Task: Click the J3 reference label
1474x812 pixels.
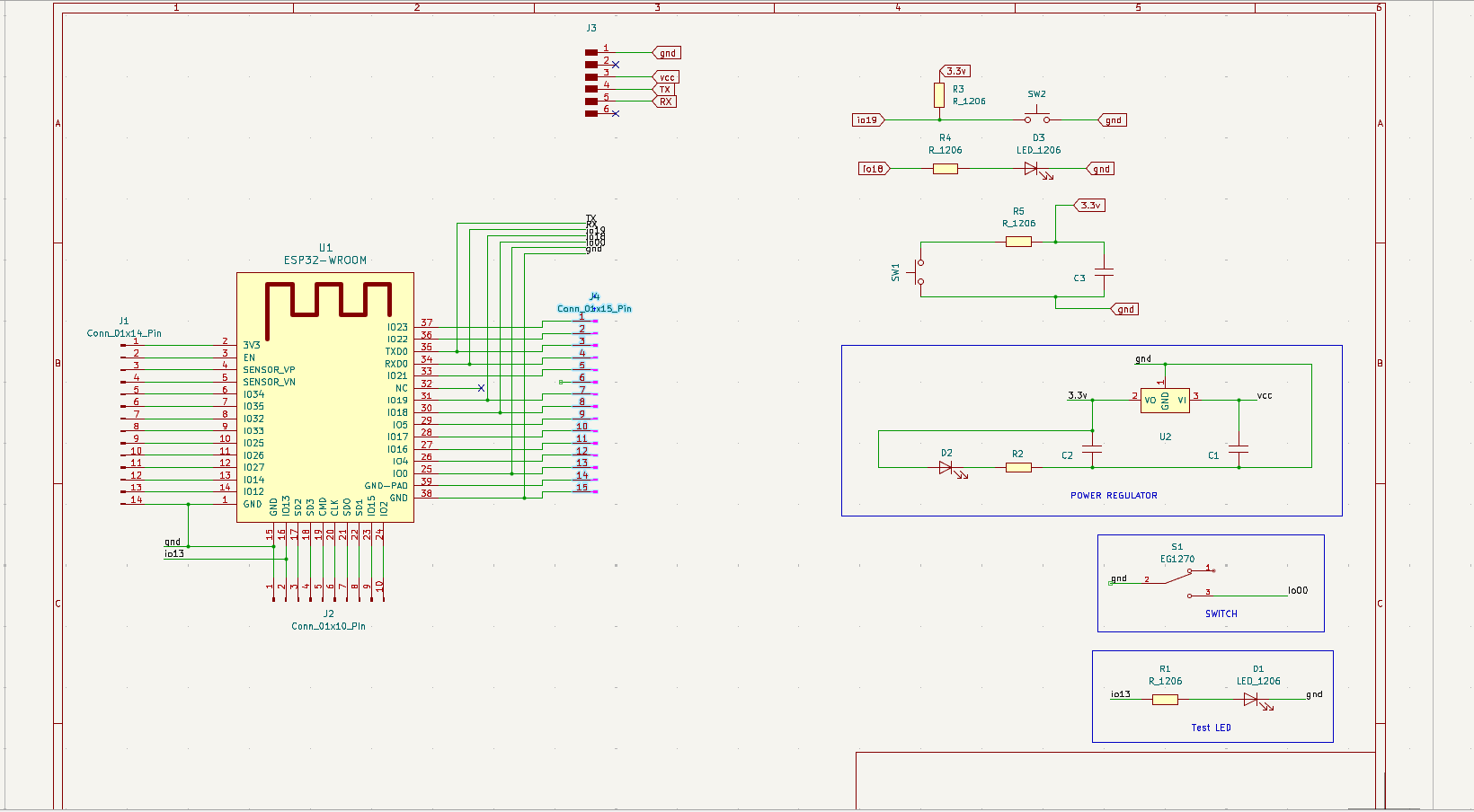Action: click(x=591, y=28)
